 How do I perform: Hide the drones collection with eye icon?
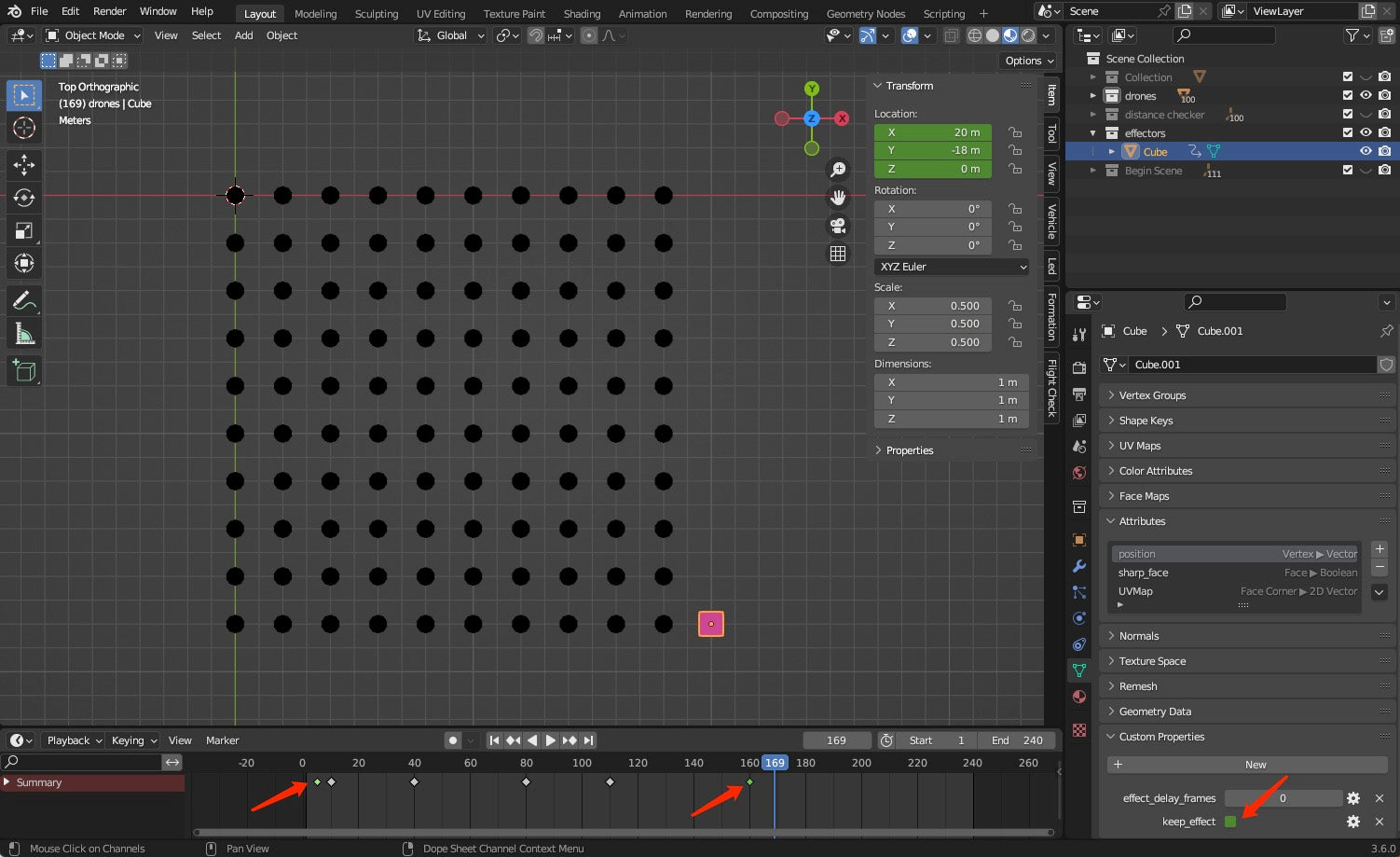tap(1366, 96)
